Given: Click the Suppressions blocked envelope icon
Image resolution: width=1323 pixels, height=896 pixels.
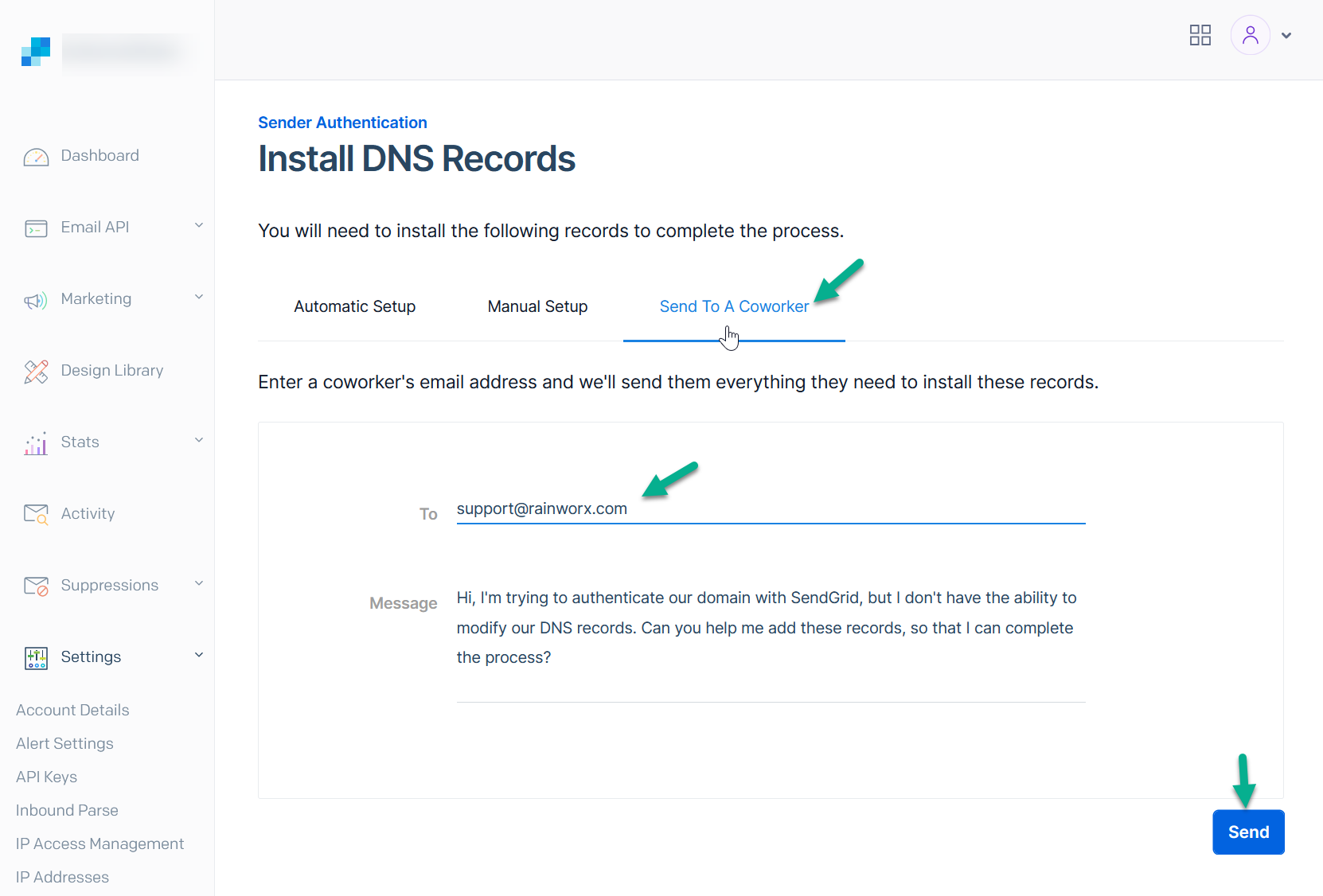Looking at the screenshot, I should point(36,586).
